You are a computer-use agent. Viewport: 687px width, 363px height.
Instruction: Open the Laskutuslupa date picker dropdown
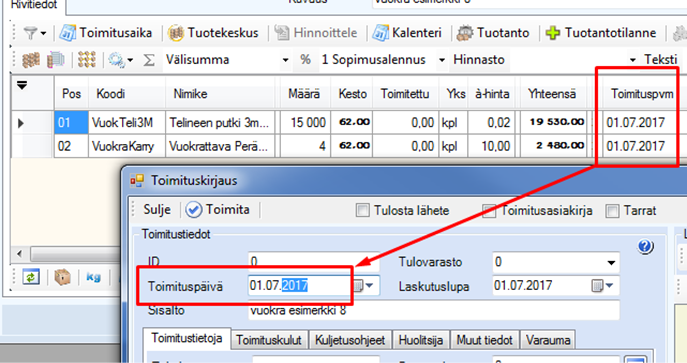(x=603, y=286)
